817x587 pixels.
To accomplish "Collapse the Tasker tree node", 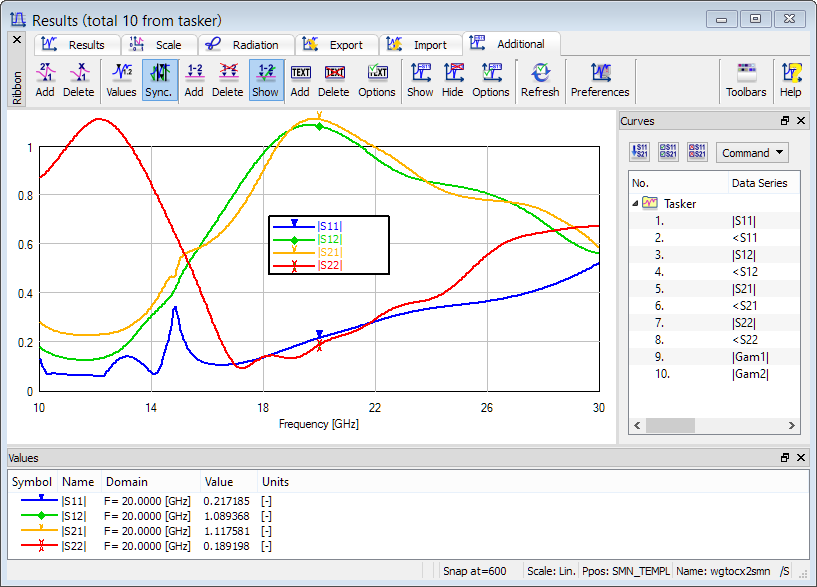I will (635, 204).
